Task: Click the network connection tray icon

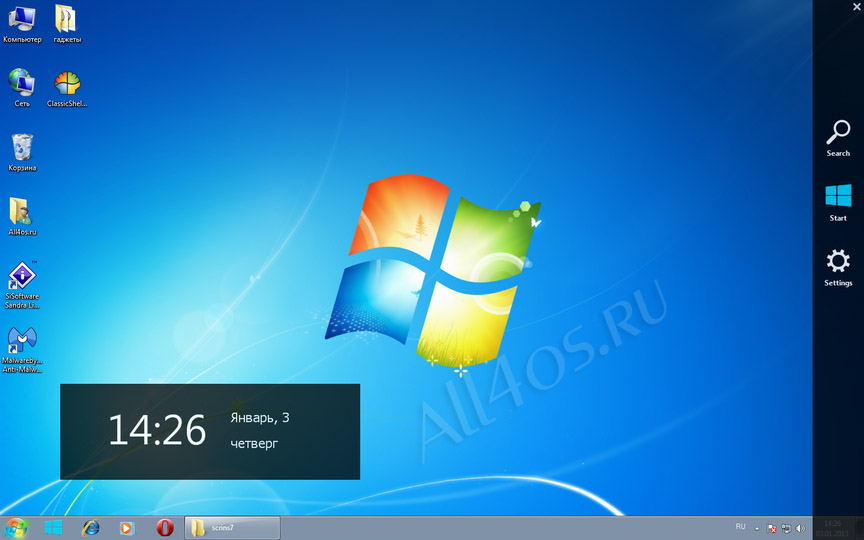Action: pyautogui.click(x=786, y=528)
